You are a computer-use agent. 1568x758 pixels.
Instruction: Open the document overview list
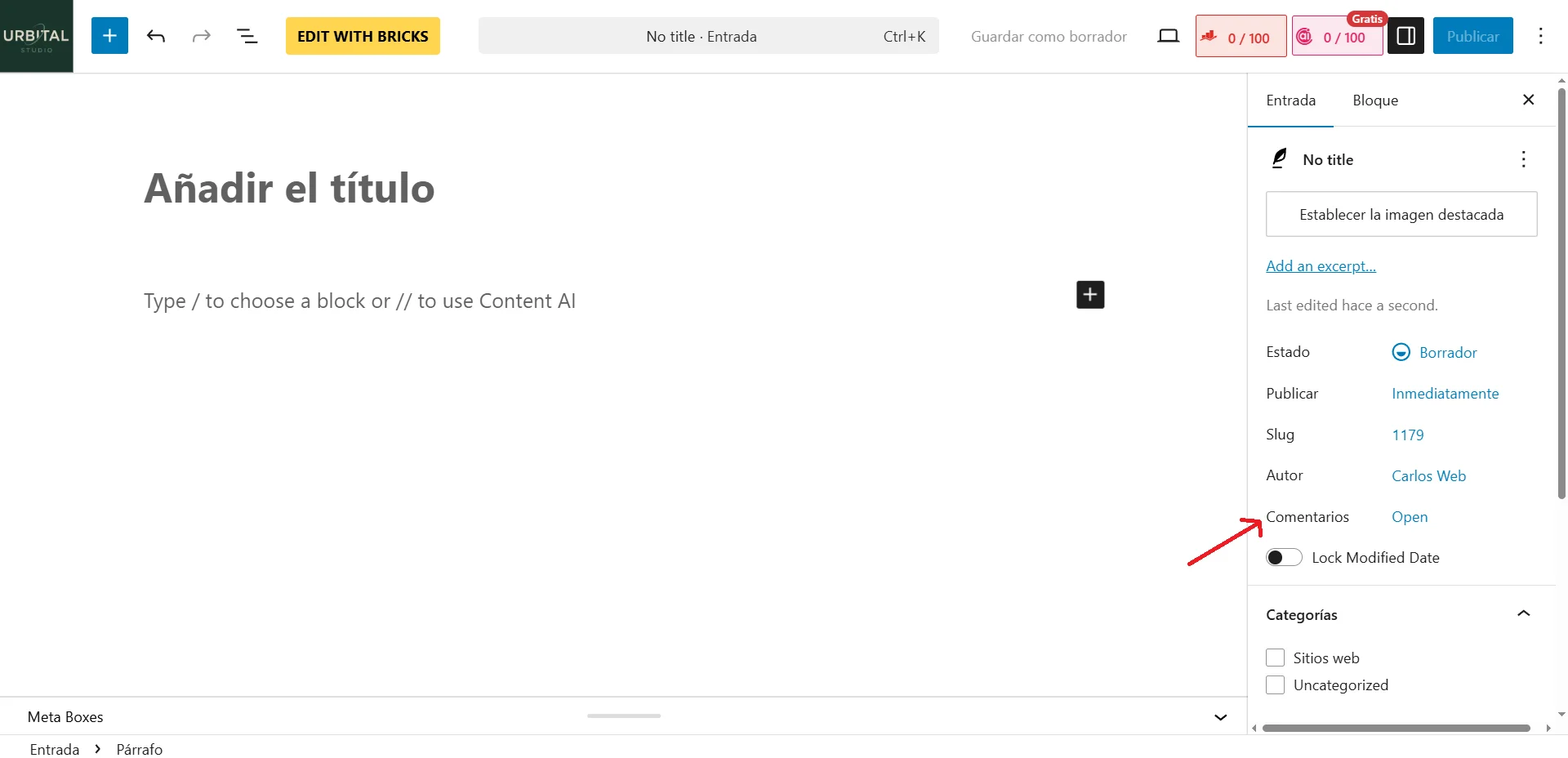[x=247, y=36]
